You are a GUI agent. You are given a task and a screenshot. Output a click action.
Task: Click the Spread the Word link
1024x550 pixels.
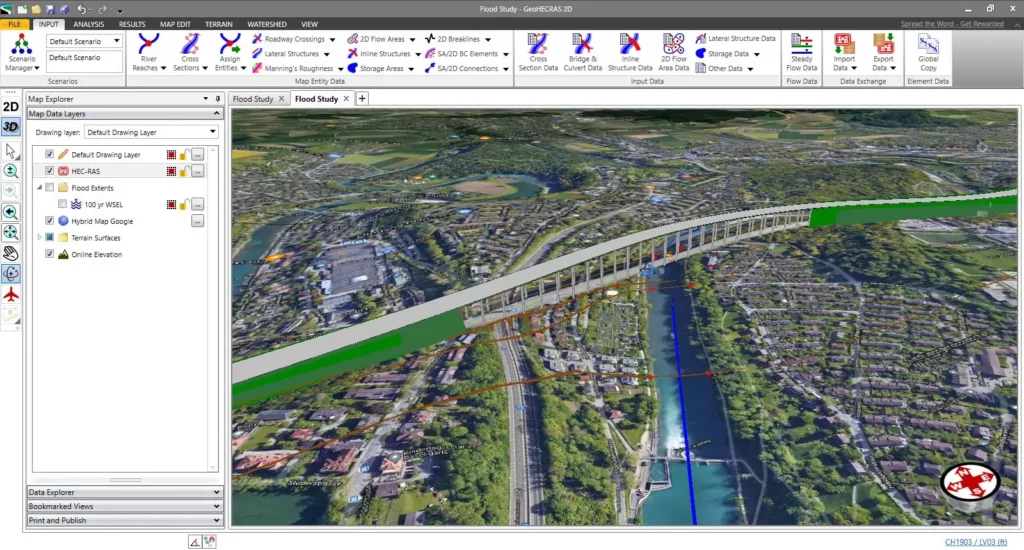pyautogui.click(x=953, y=23)
